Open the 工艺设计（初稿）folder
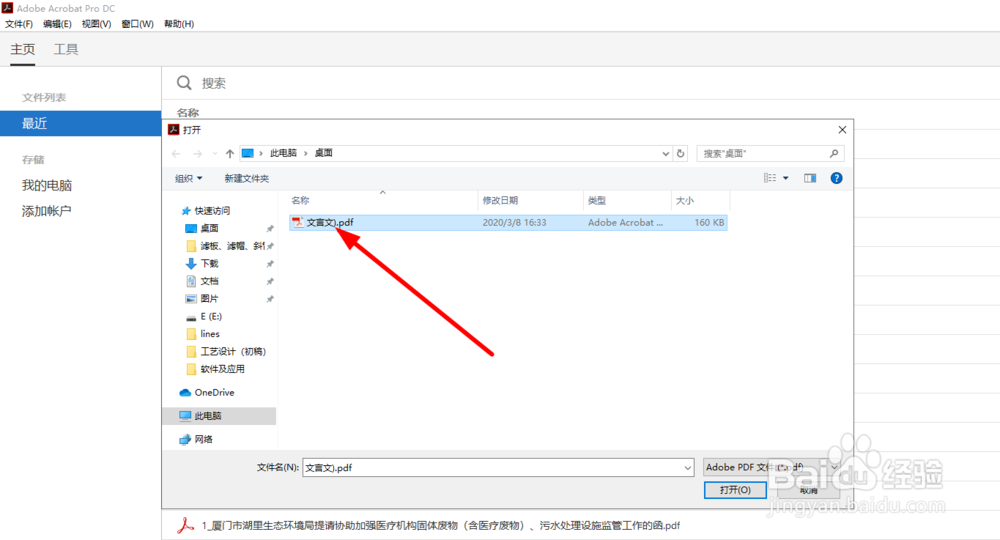Image resolution: width=1000 pixels, height=540 pixels. (233, 351)
